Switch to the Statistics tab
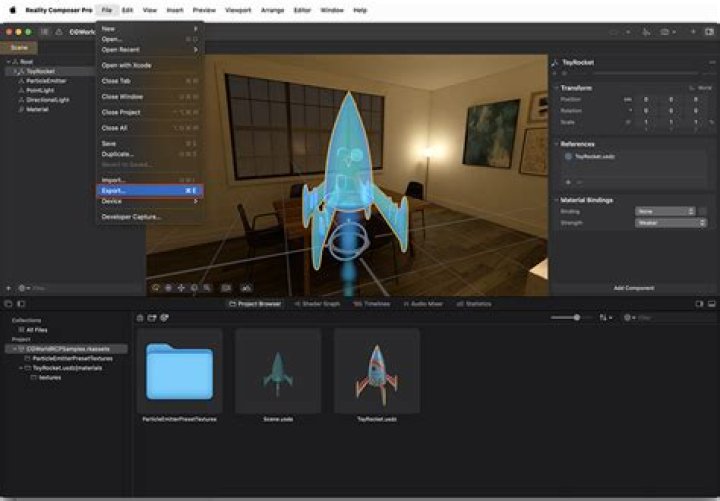 coord(474,304)
